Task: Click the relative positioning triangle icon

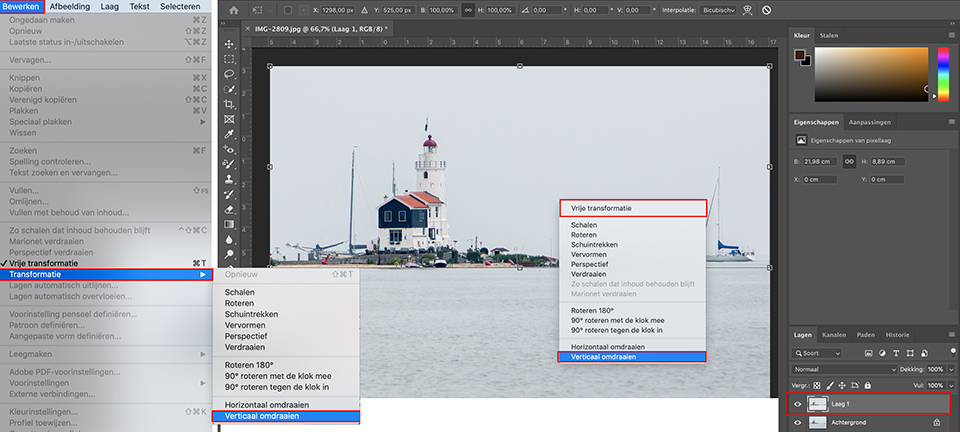Action: coord(365,10)
